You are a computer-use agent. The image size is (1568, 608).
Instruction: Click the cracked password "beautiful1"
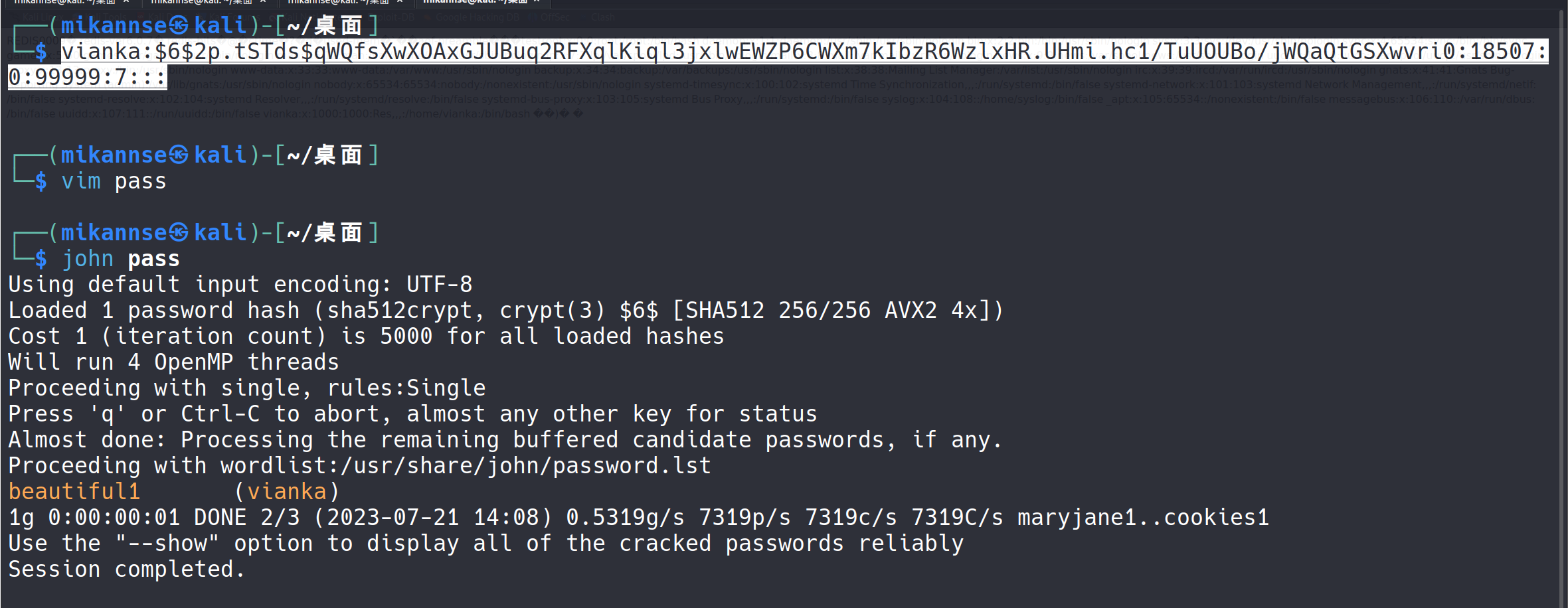[74, 492]
